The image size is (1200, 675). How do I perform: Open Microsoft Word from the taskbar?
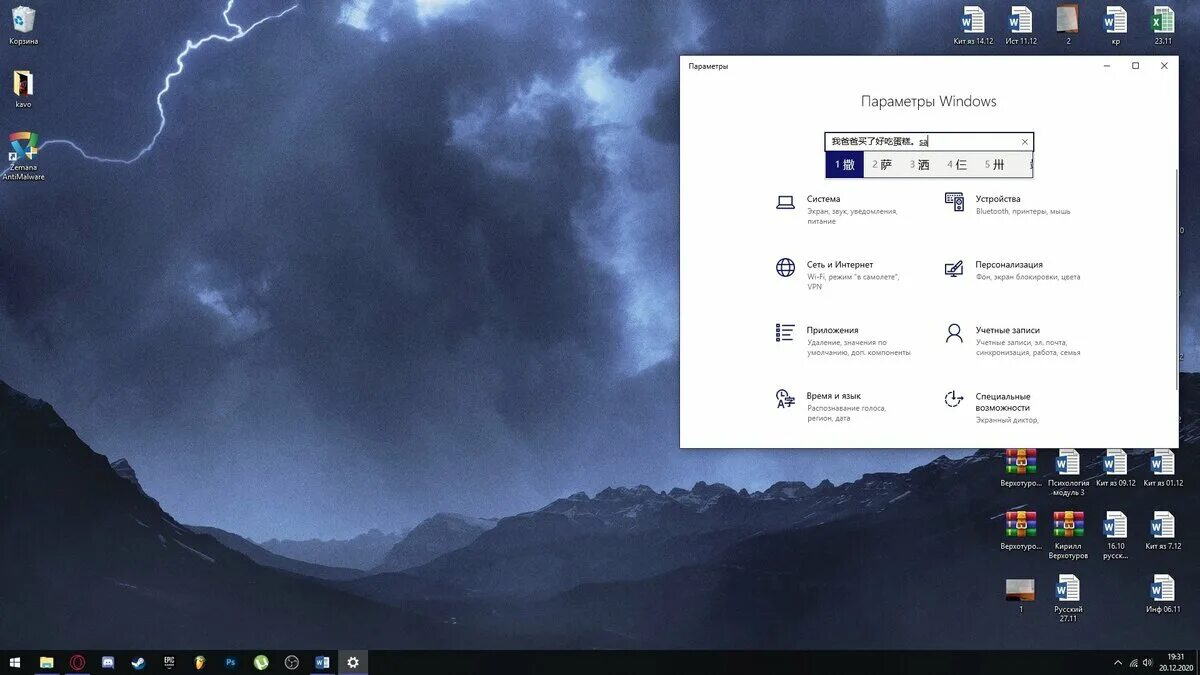tap(321, 661)
